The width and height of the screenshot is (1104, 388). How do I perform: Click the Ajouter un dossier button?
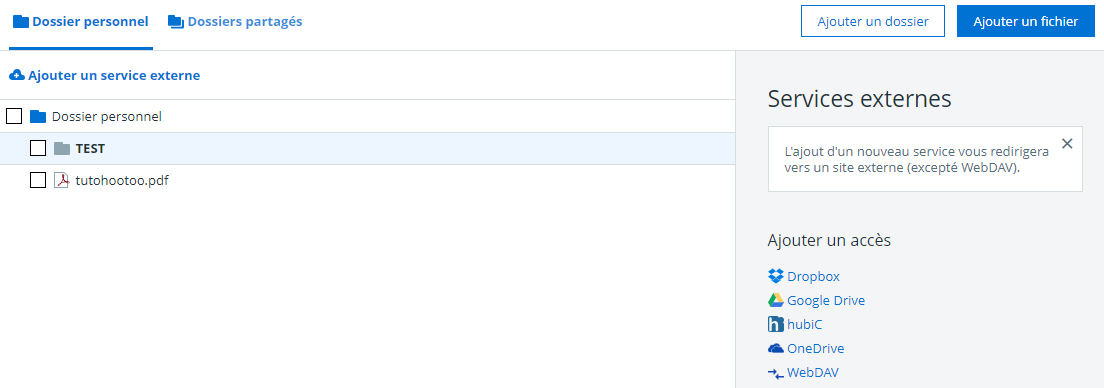click(872, 22)
